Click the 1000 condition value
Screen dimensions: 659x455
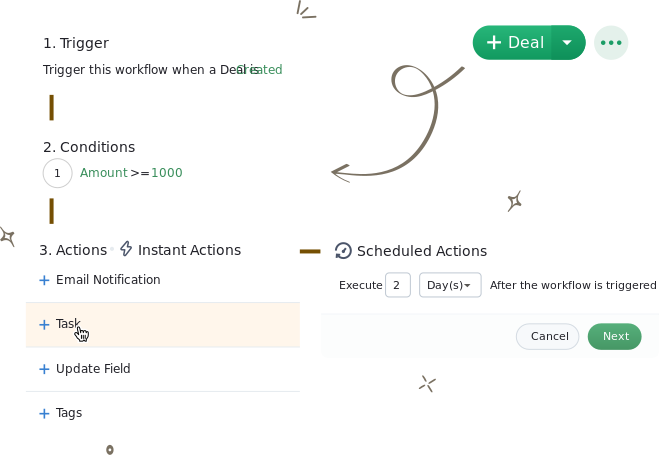[167, 173]
